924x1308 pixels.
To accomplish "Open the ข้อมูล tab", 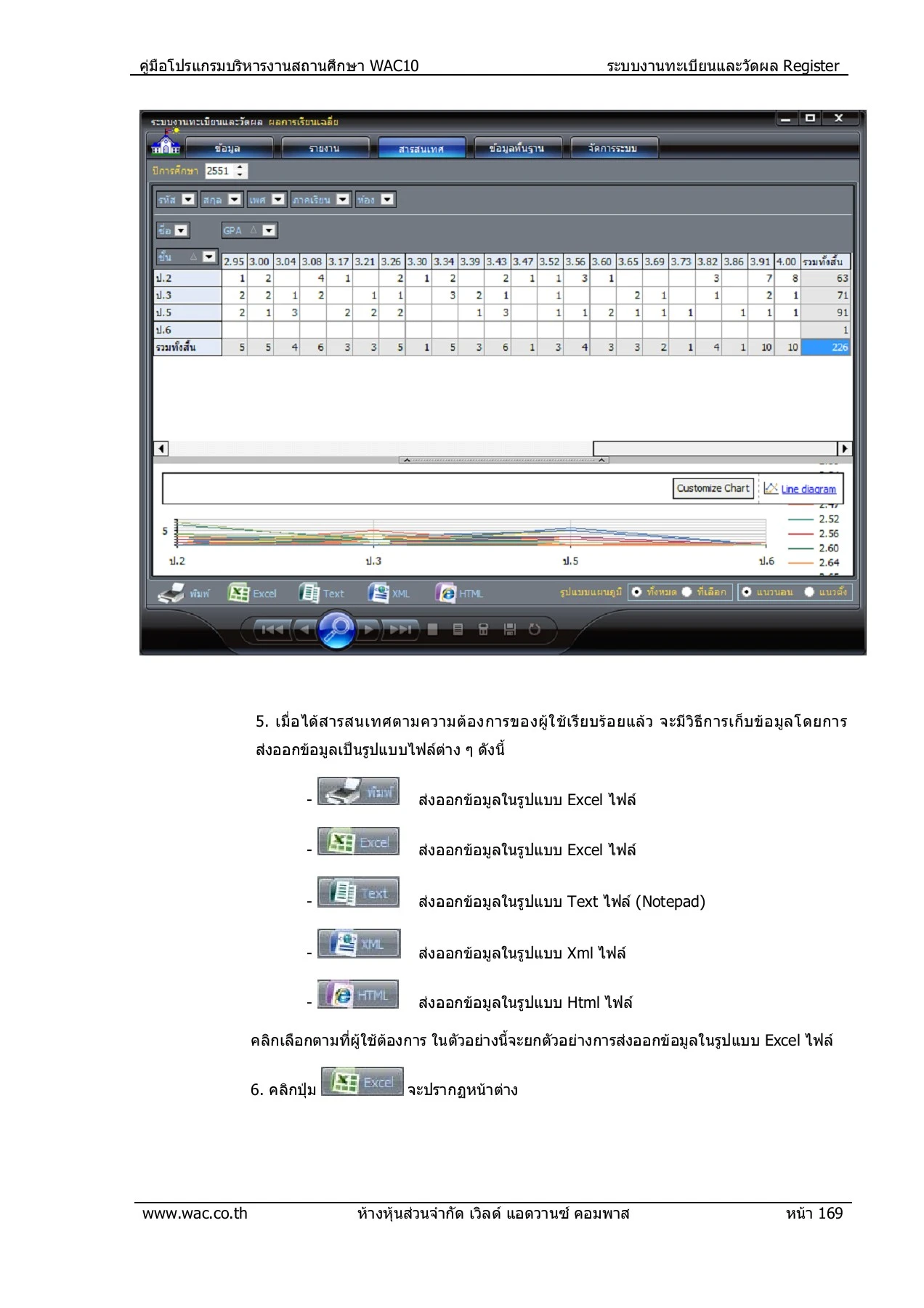I will click(228, 148).
